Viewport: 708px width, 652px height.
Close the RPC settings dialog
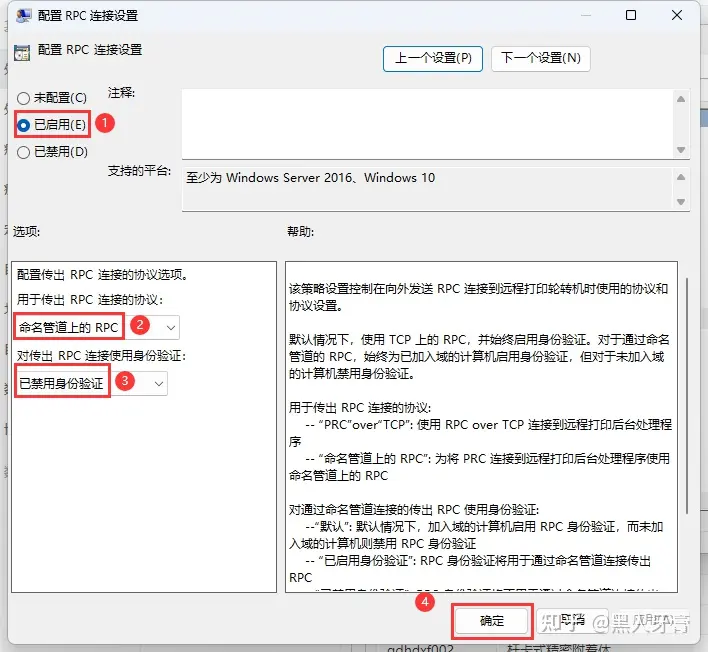(x=676, y=15)
